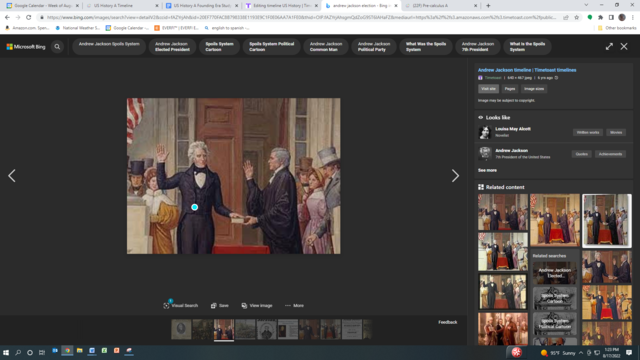
Task: Expand image viewer to full screen
Action: point(609,47)
